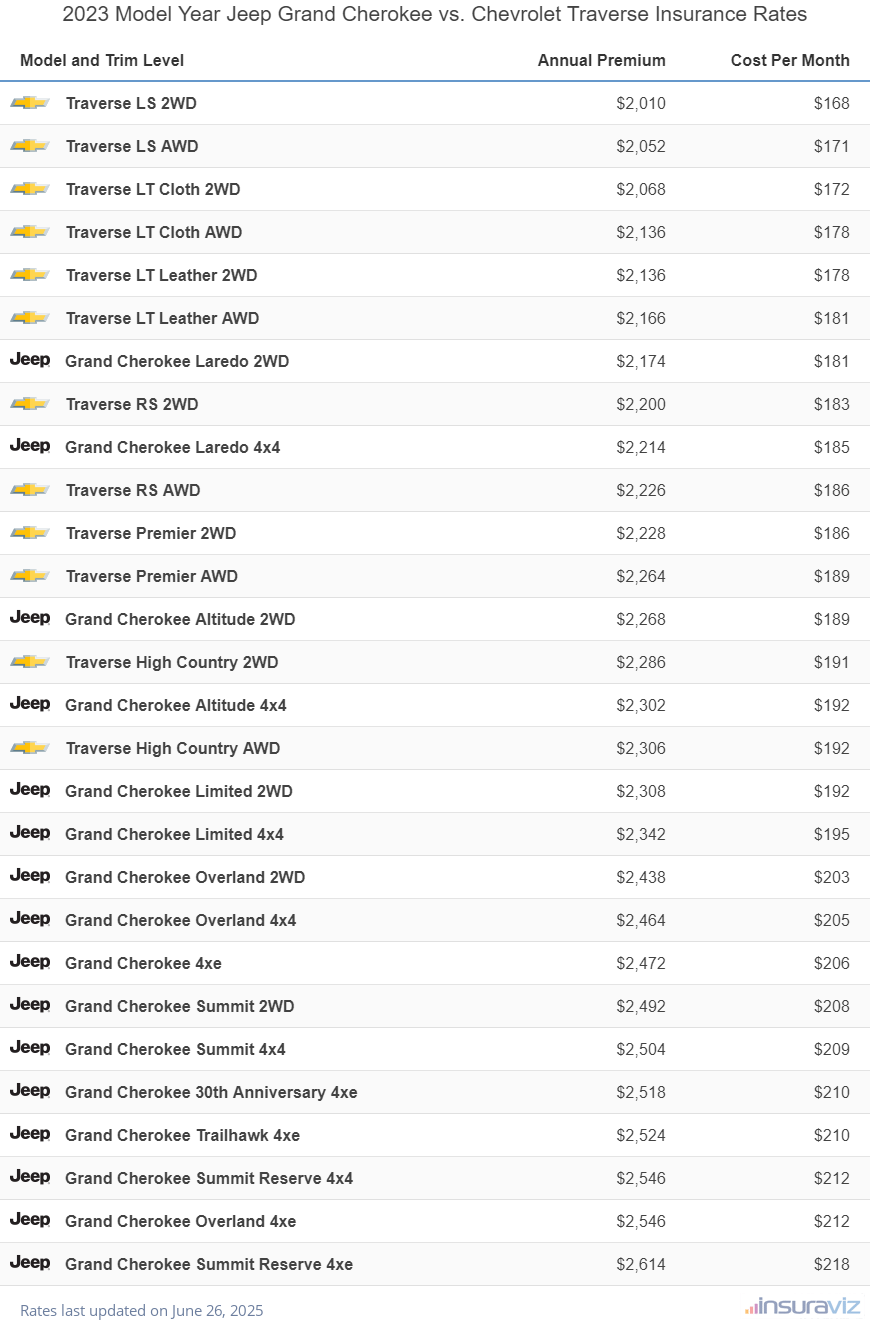This screenshot has height=1326, width=870.
Task: Click the Chevrolet logo beside Traverse LS AWD
Action: (30, 146)
